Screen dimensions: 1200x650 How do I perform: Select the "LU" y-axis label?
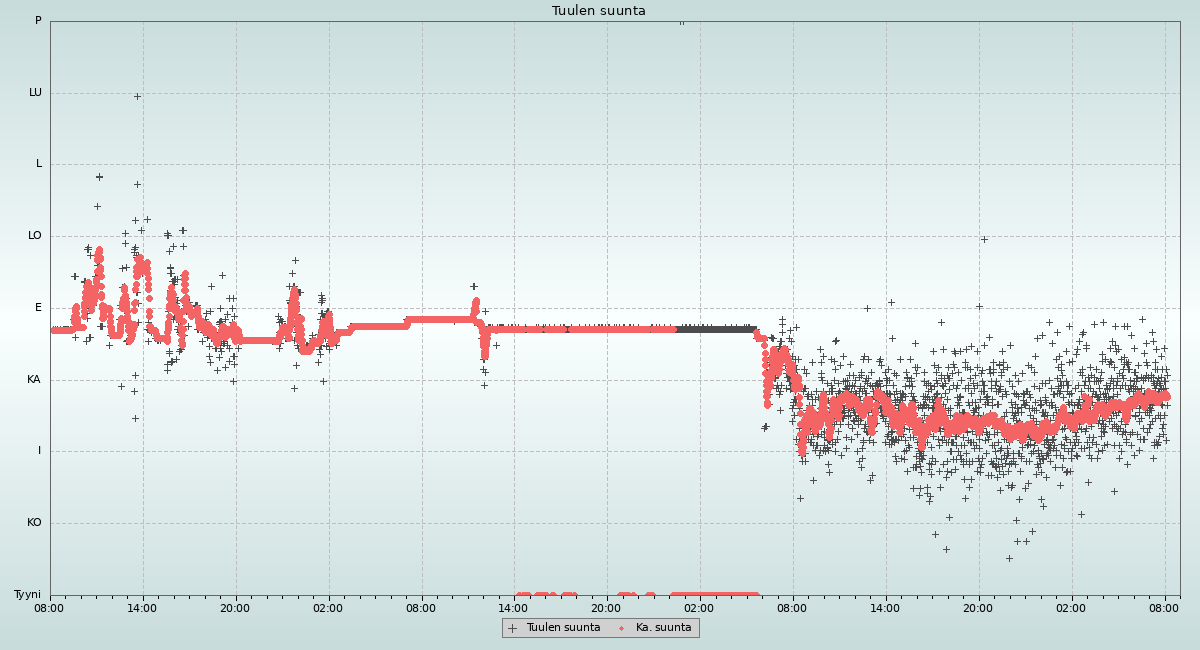point(35,93)
